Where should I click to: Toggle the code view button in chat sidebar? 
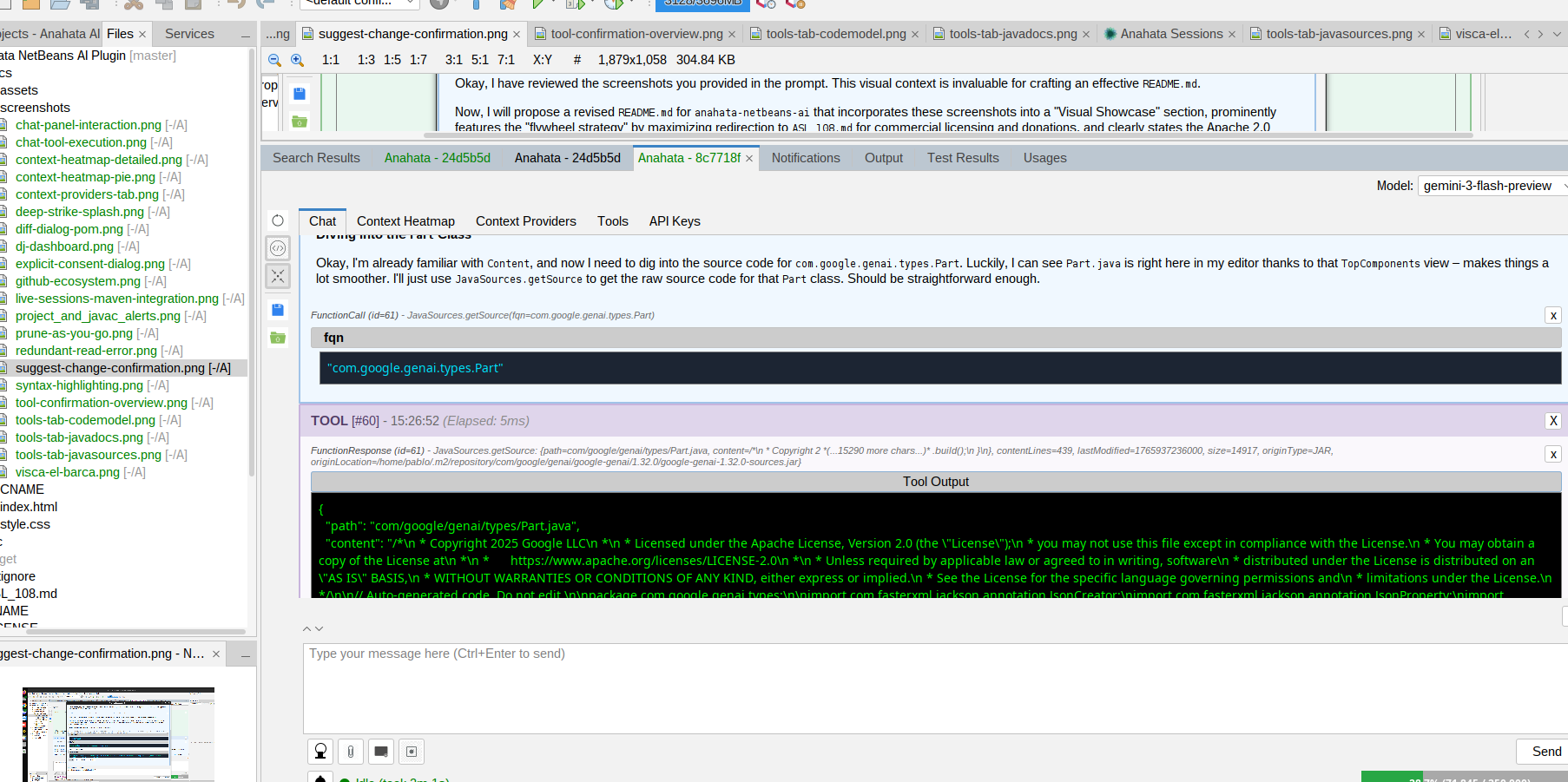(x=278, y=248)
